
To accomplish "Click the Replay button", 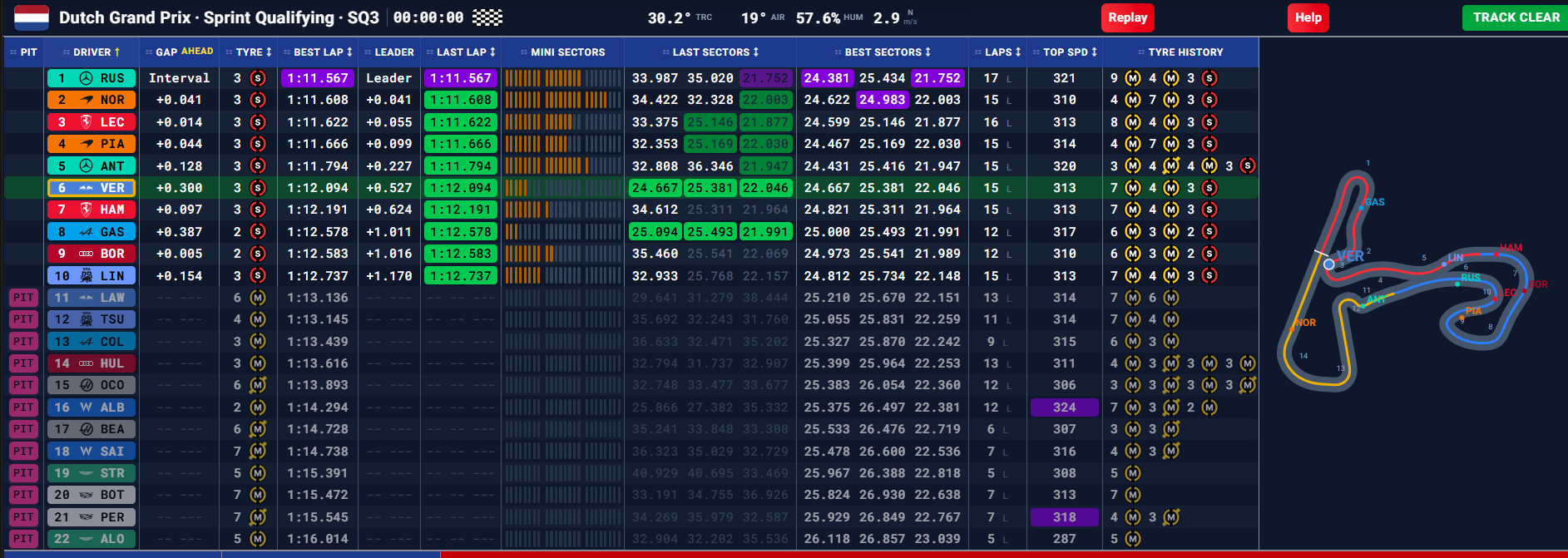I will pyautogui.click(x=1127, y=17).
